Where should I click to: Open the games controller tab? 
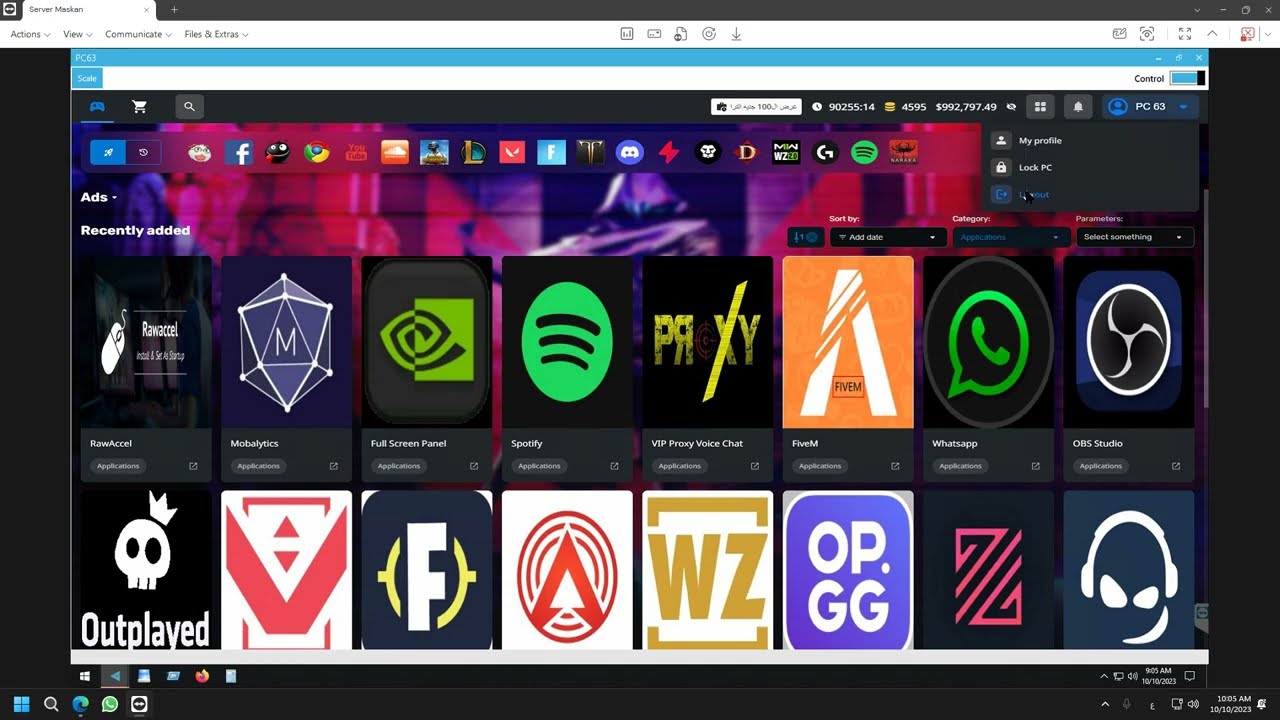click(x=97, y=107)
